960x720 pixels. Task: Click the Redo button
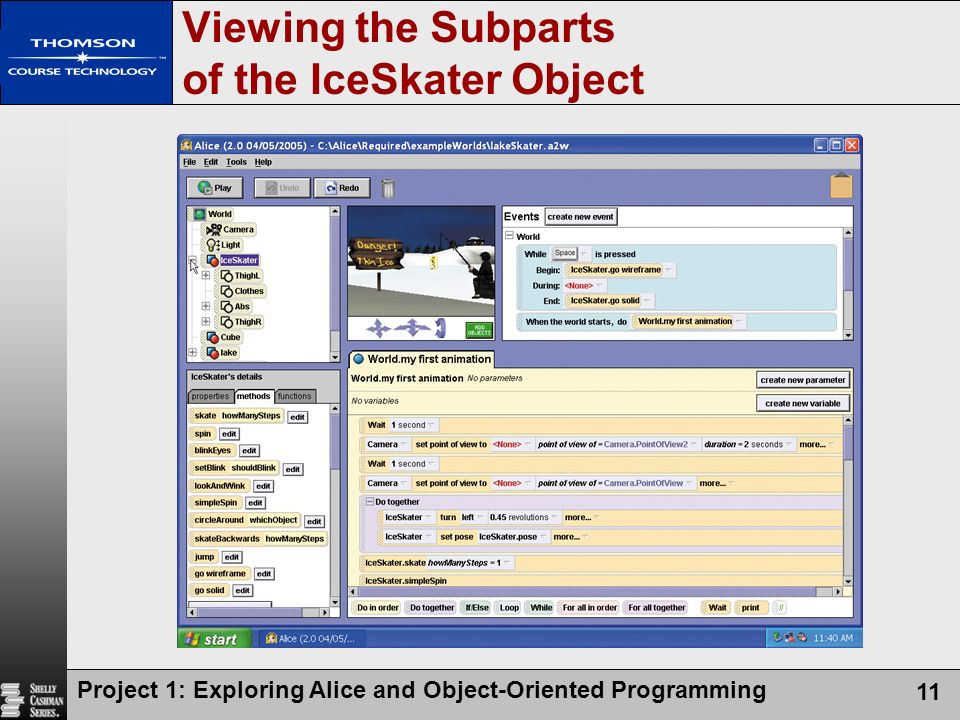(x=342, y=188)
